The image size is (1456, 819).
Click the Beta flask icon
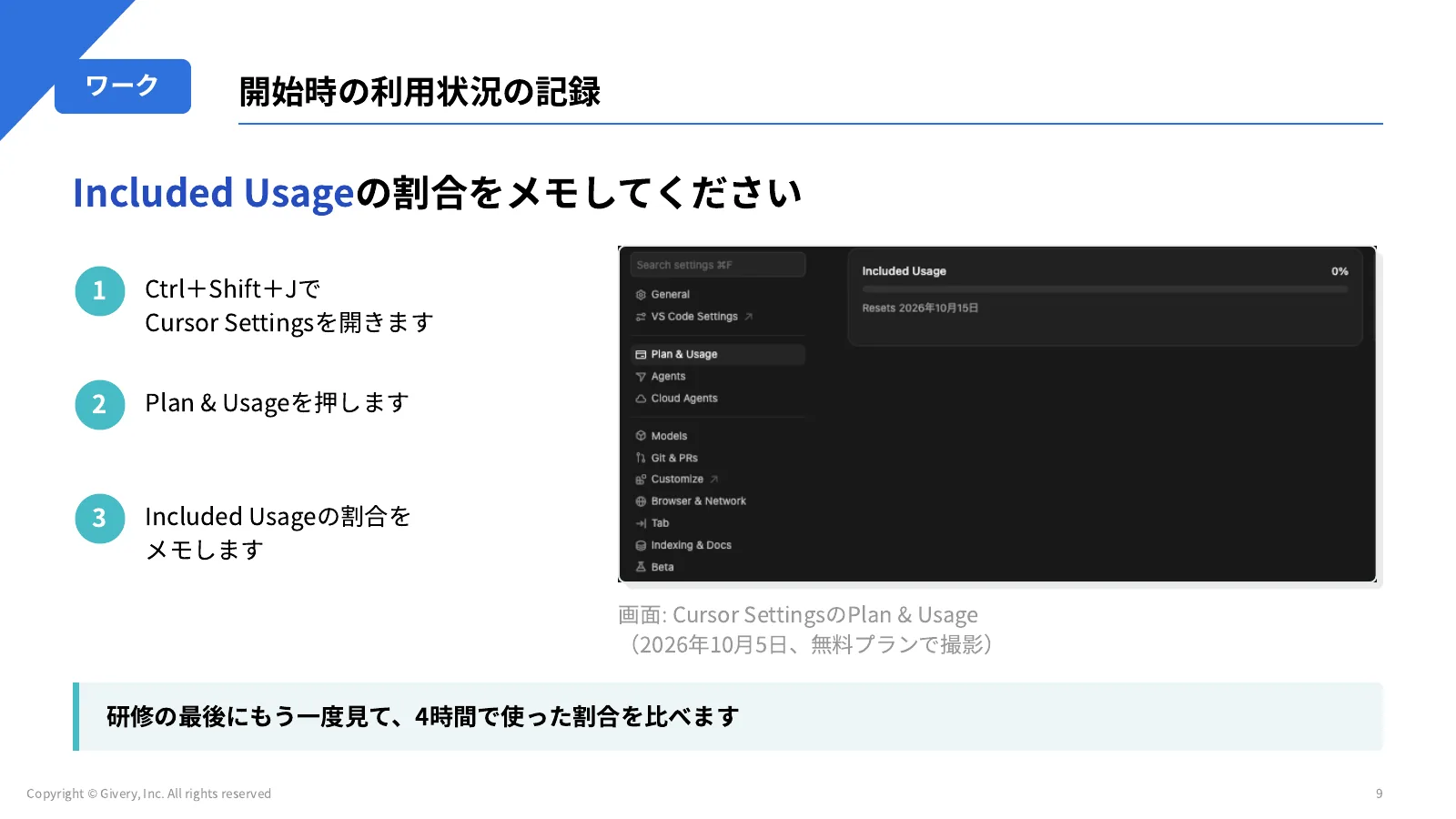(641, 567)
